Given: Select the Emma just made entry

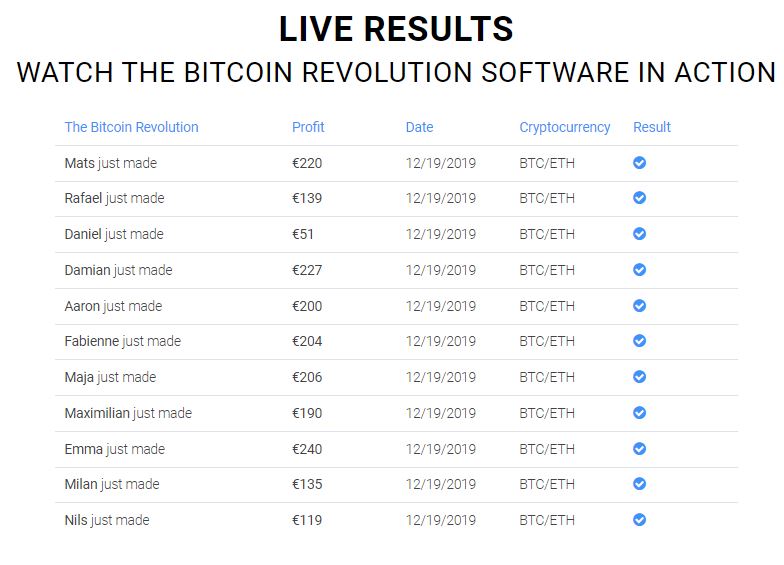Looking at the screenshot, I should [x=114, y=449].
